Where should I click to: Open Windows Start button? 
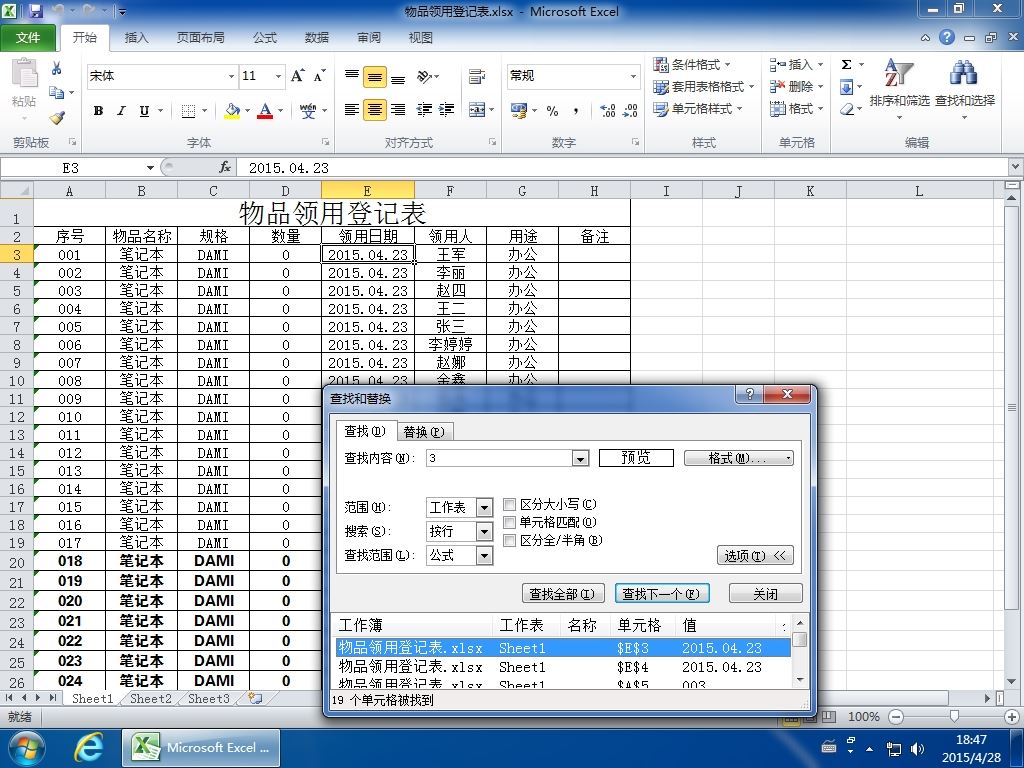click(x=25, y=748)
